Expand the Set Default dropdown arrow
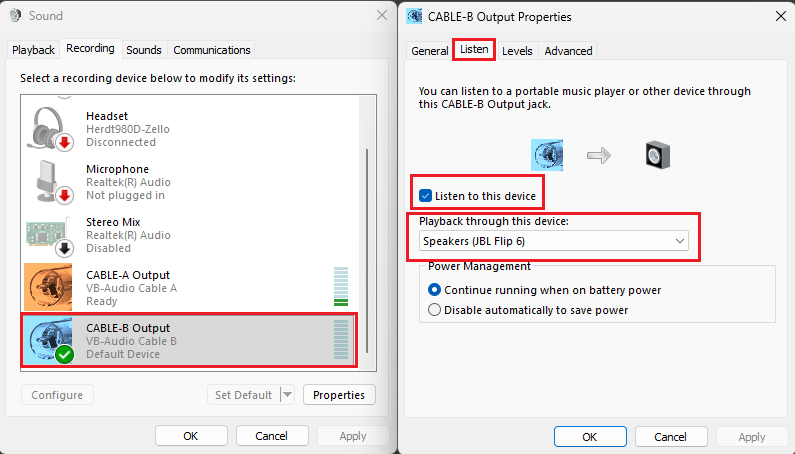The width and height of the screenshot is (795, 454). click(287, 395)
